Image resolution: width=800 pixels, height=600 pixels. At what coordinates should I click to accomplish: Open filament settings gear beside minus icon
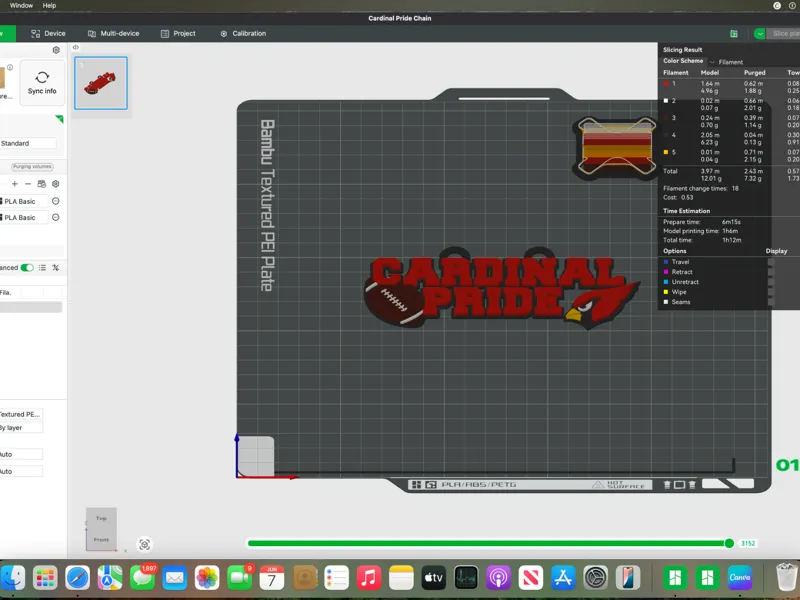tap(56, 184)
